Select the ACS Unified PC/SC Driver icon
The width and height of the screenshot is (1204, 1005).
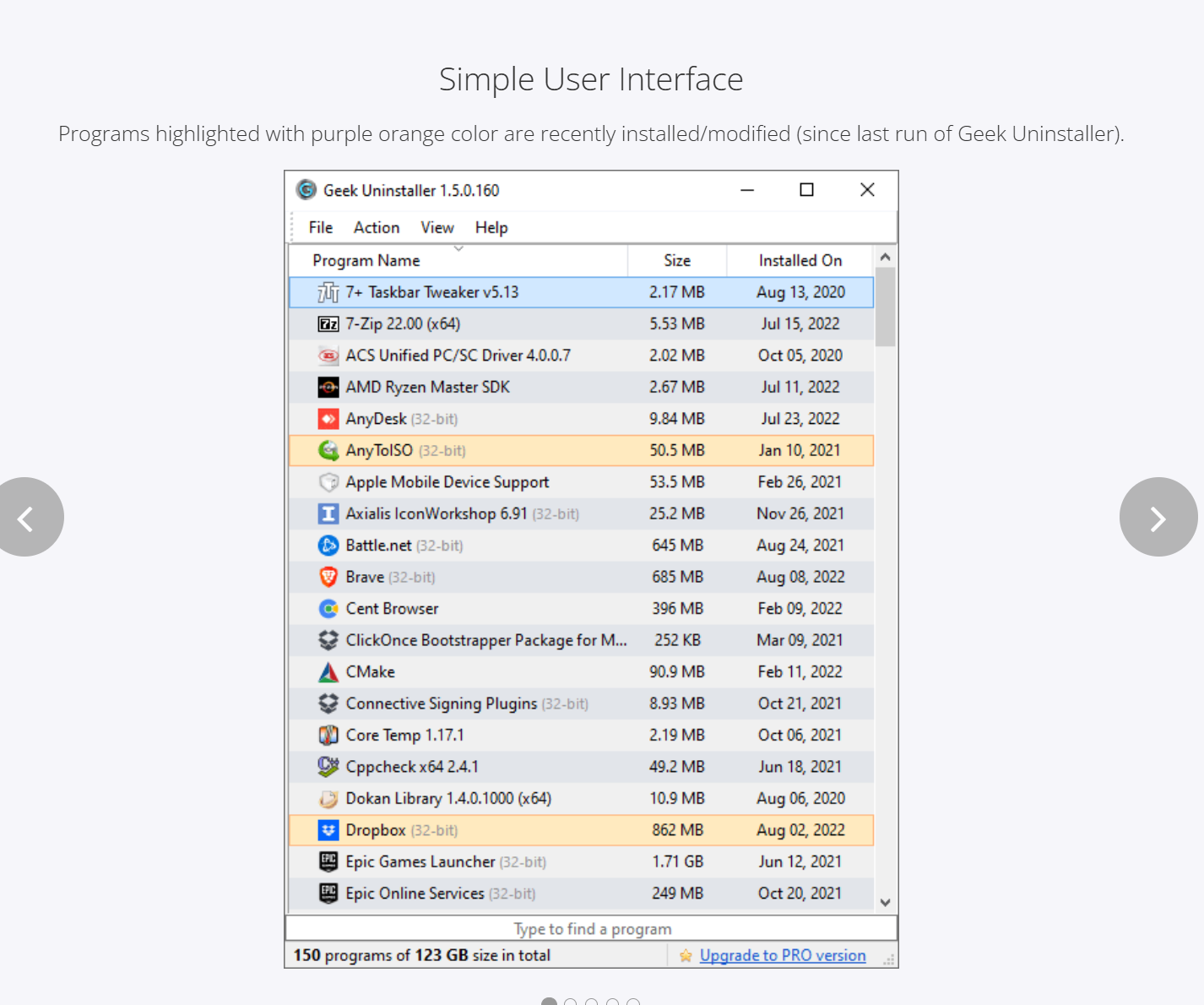tap(328, 356)
